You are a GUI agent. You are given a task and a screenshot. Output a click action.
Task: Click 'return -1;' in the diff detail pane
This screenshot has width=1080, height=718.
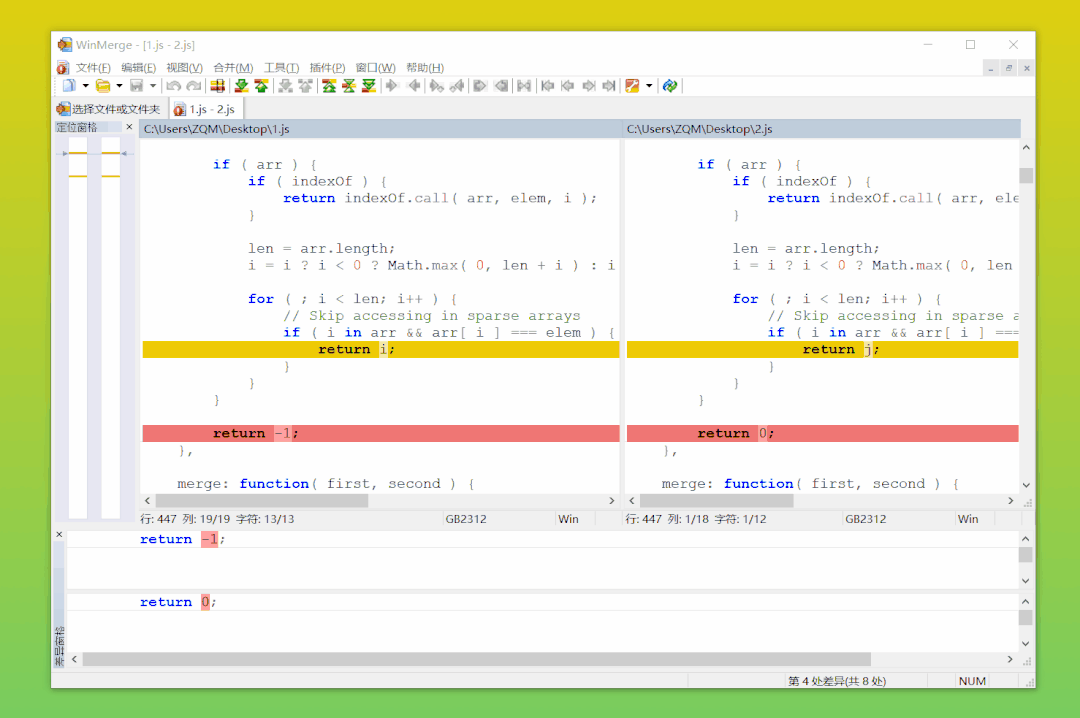(183, 539)
